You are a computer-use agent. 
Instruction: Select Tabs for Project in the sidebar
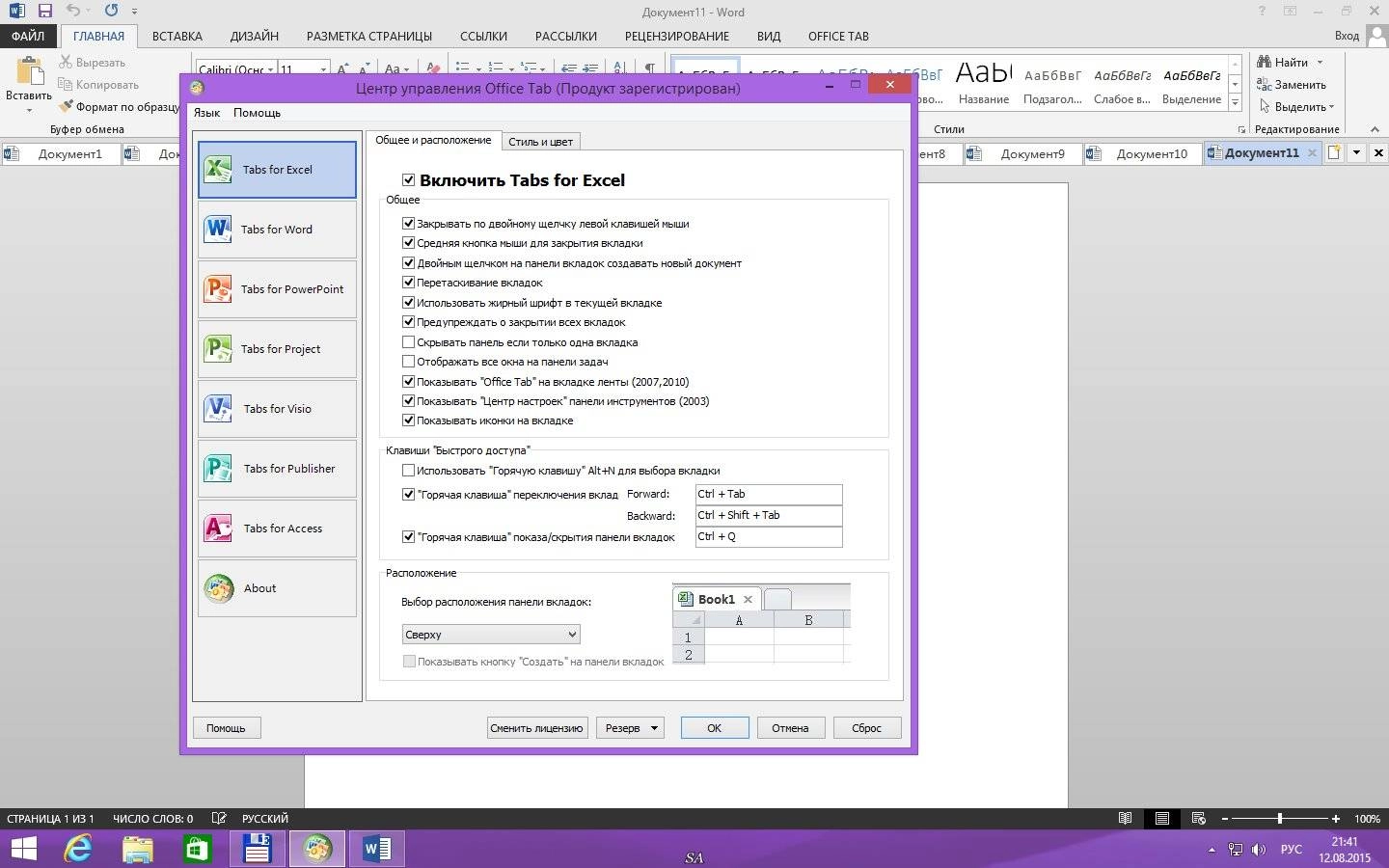[x=277, y=349]
